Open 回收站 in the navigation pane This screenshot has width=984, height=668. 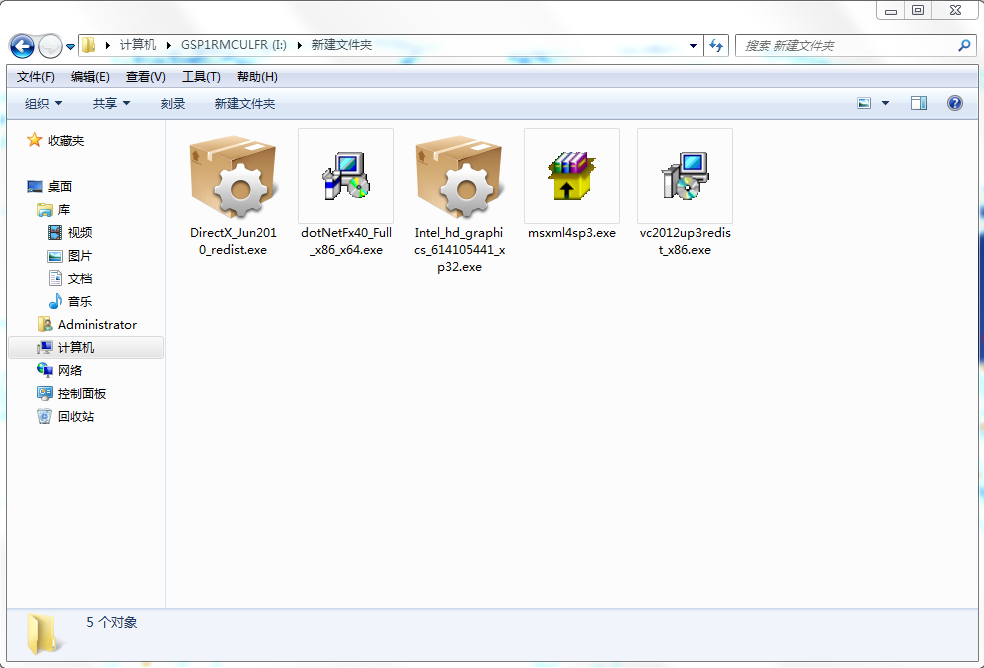click(x=75, y=416)
